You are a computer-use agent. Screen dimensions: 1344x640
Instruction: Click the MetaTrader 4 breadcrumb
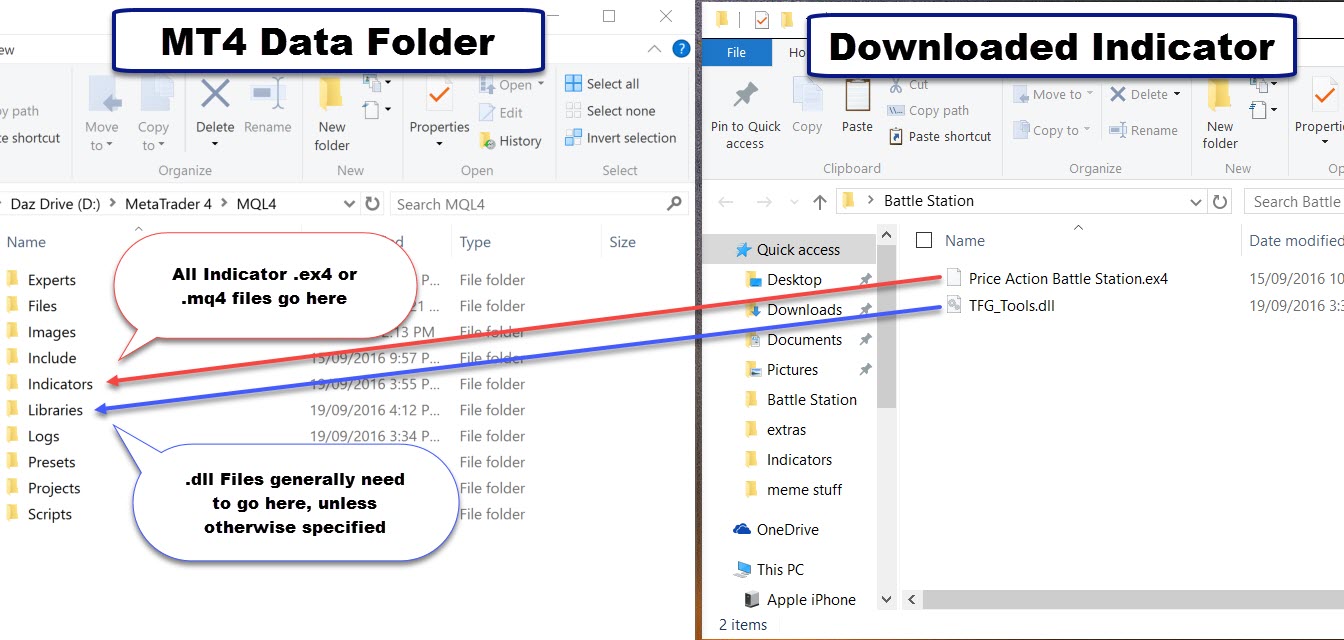click(x=168, y=204)
